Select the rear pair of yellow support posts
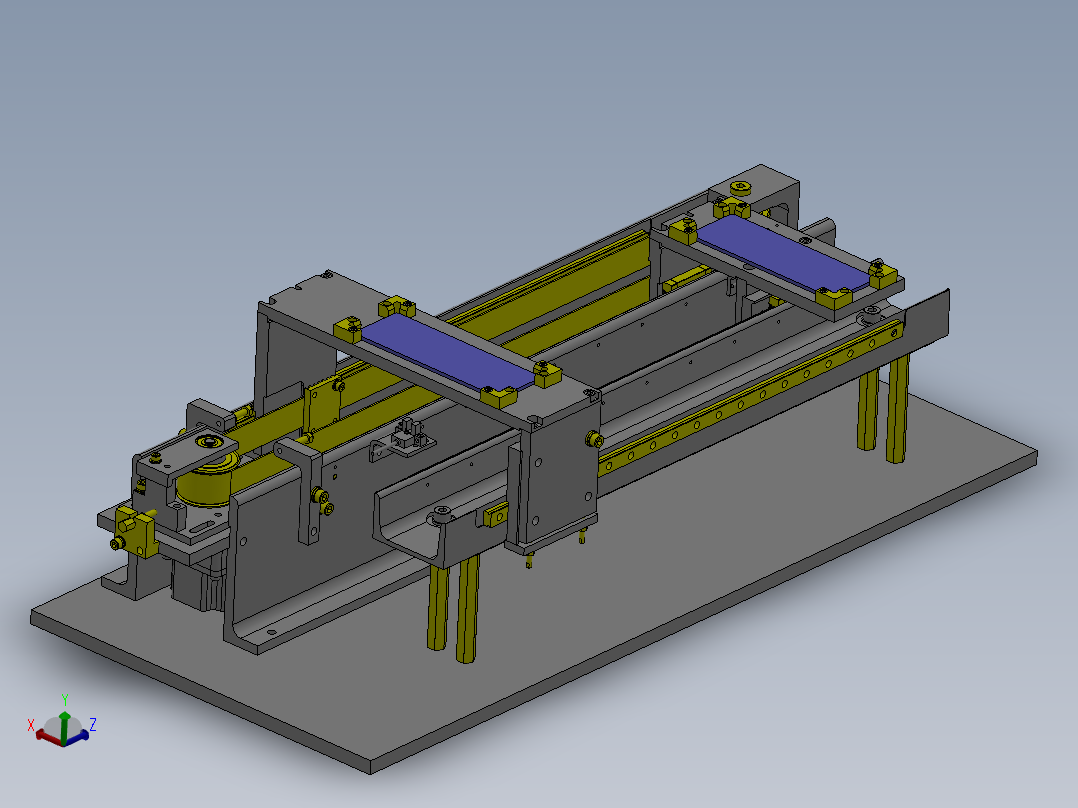 883,411
